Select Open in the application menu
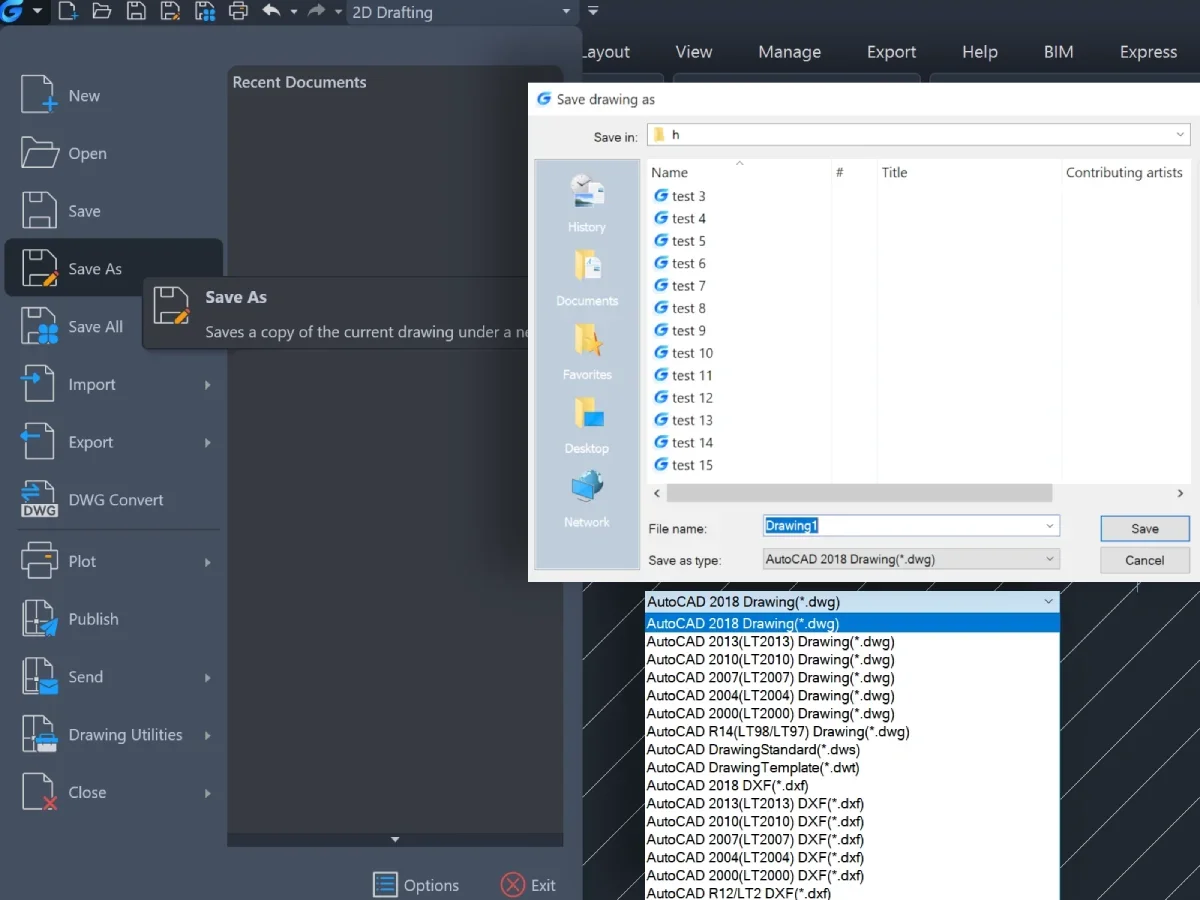The image size is (1200, 900). 113,153
